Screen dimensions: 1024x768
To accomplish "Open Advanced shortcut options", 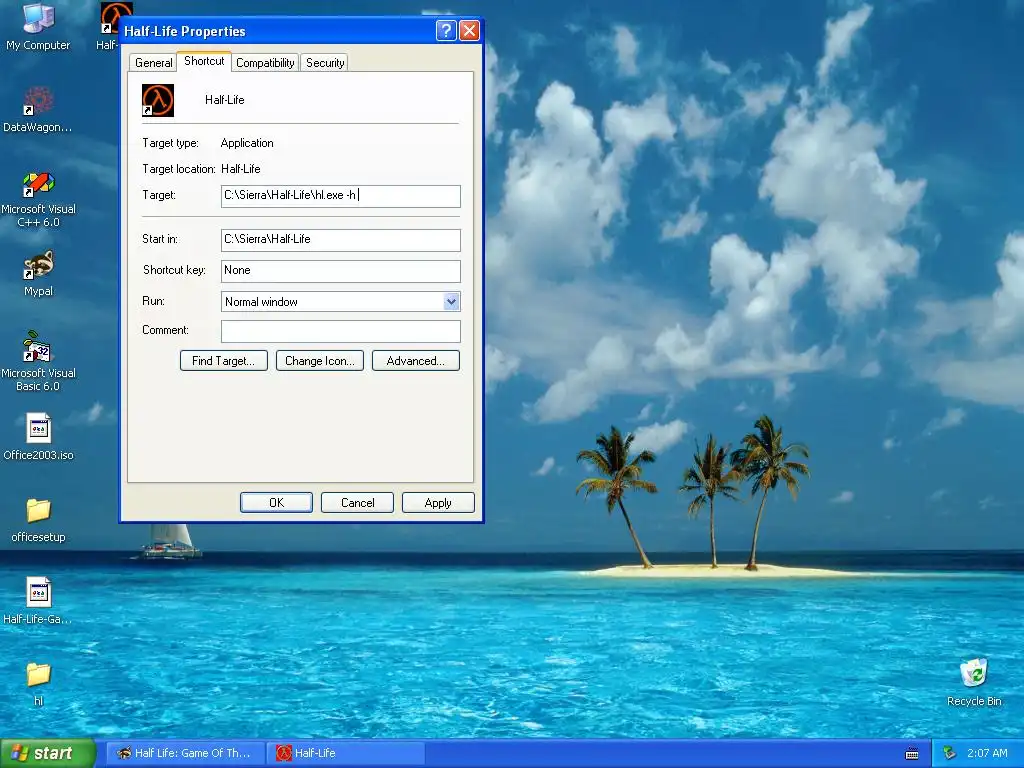I will click(415, 360).
